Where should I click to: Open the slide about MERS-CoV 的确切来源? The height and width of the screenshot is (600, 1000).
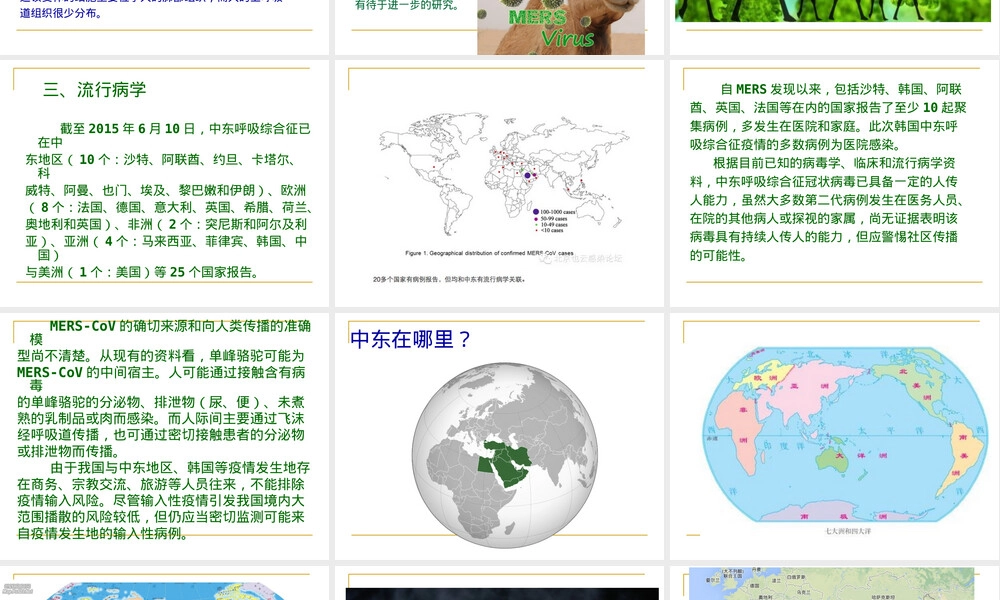(x=165, y=436)
